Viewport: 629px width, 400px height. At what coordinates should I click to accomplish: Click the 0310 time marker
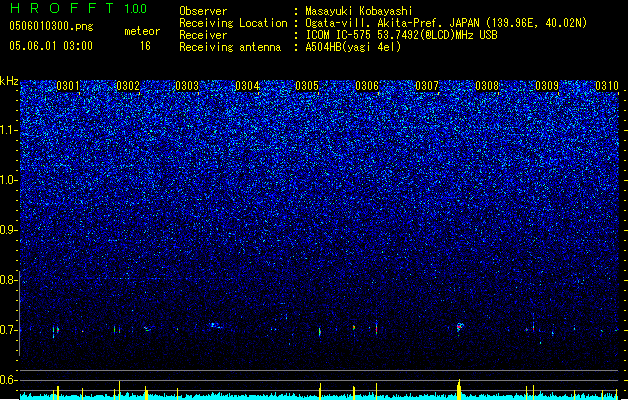pos(607,86)
